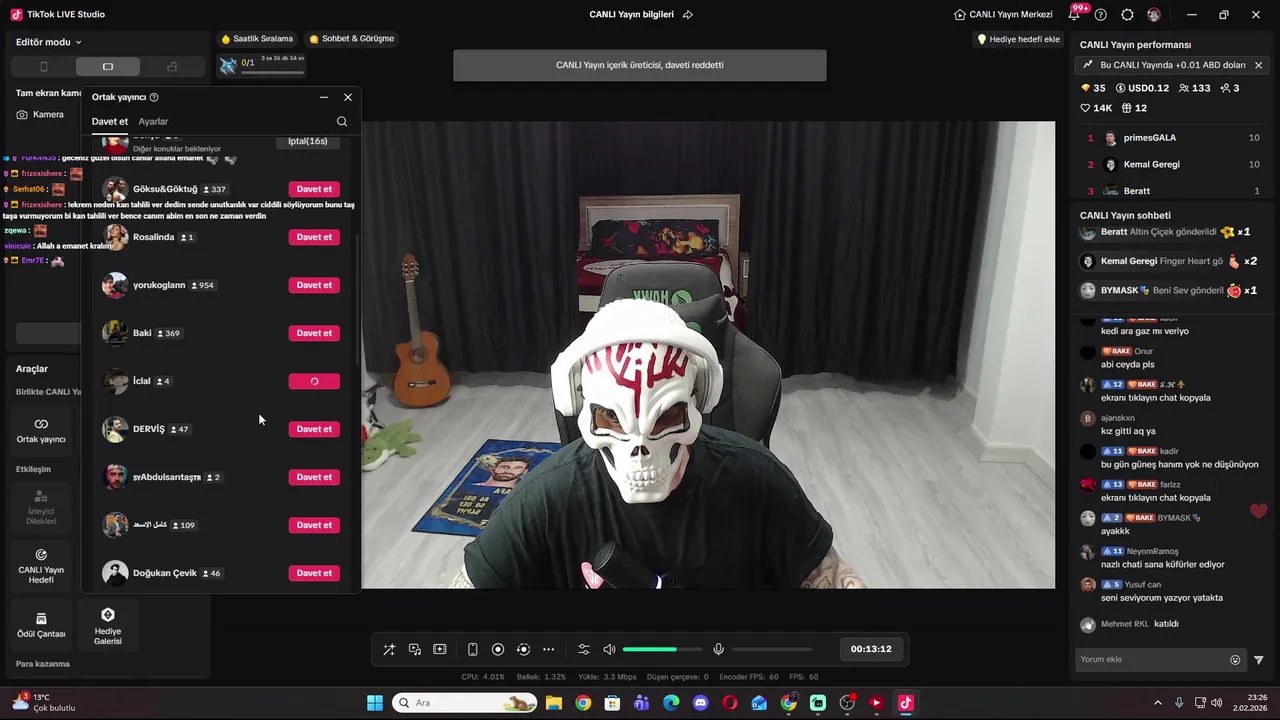Invite yorukoglann with Davet et
The width and height of the screenshot is (1280, 720).
pyautogui.click(x=314, y=285)
